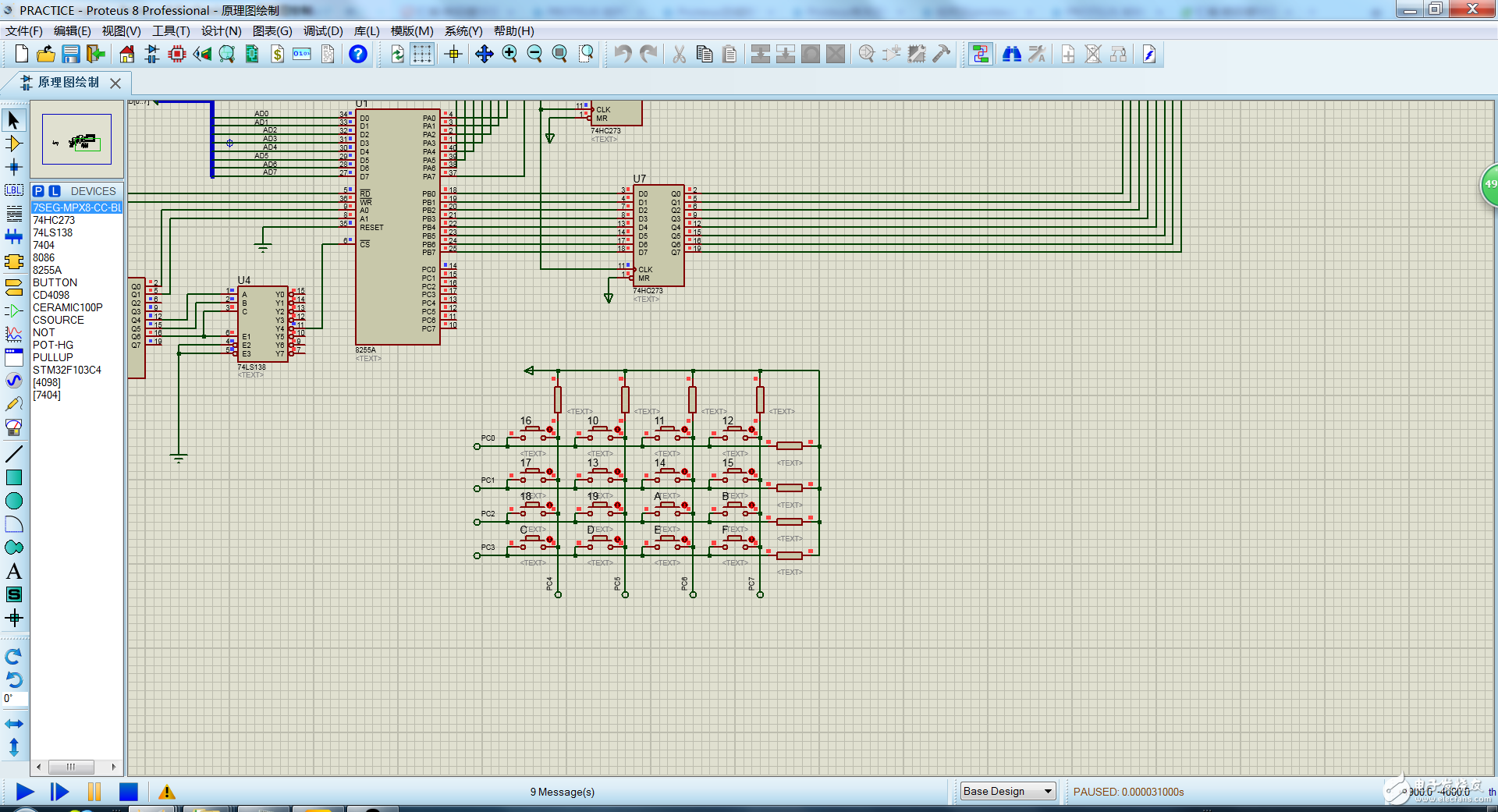Choose the Junction Dot Mode tool
This screenshot has height=812, width=1498.
[14, 167]
